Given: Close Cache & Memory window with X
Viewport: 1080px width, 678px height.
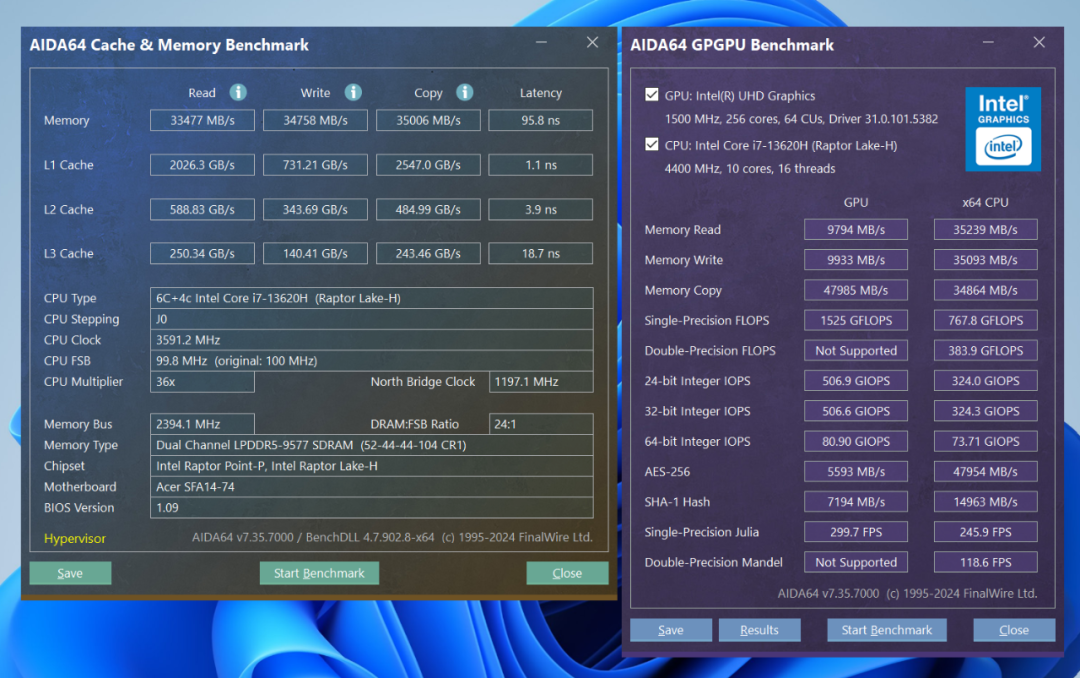Looking at the screenshot, I should coord(592,43).
